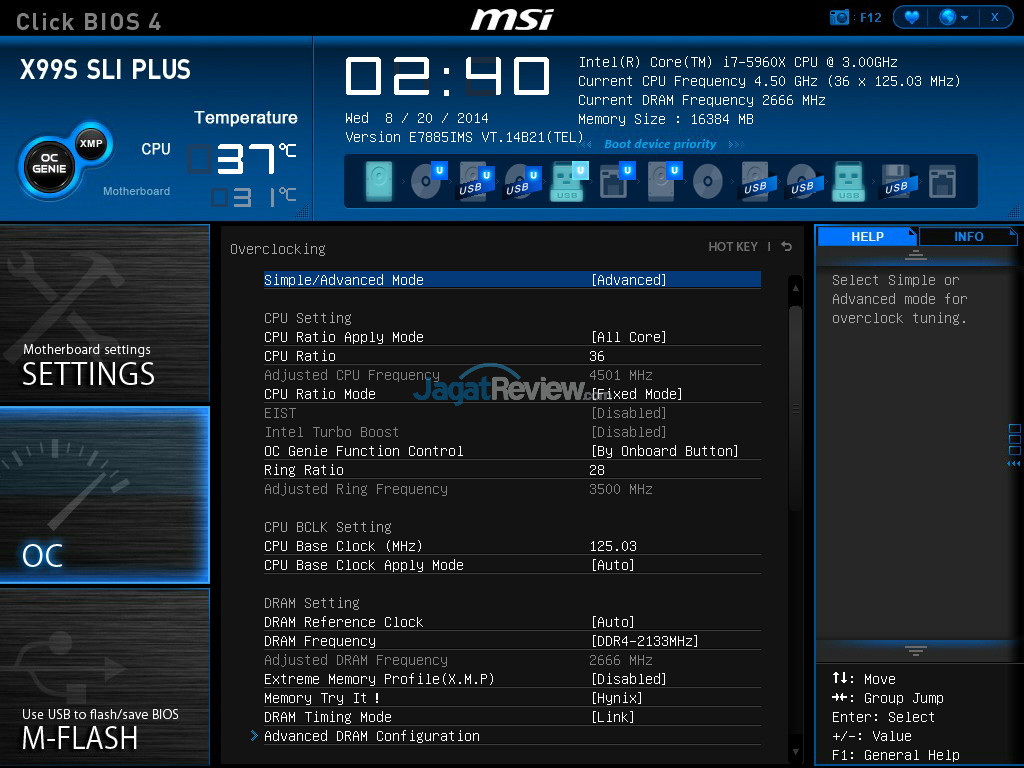Switch to the INFO tab
Image resolution: width=1024 pixels, height=768 pixels.
coord(968,237)
